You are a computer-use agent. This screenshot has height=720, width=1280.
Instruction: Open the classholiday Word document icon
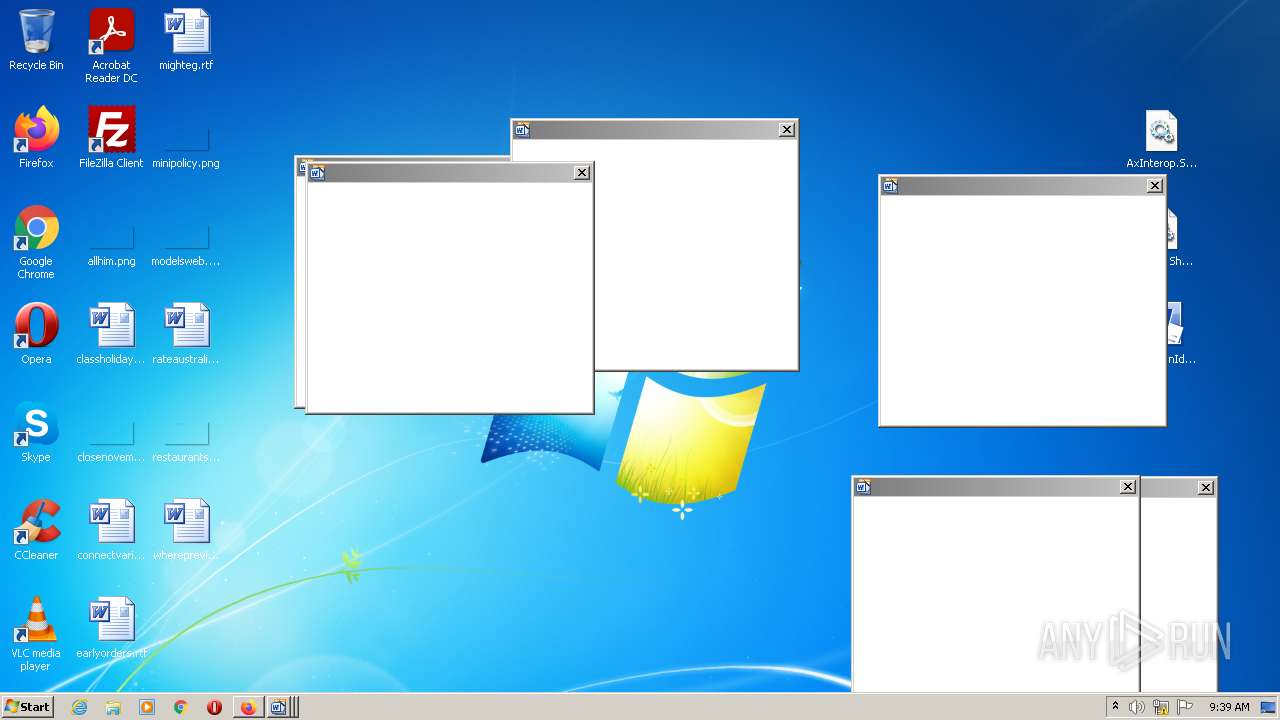pyautogui.click(x=111, y=334)
